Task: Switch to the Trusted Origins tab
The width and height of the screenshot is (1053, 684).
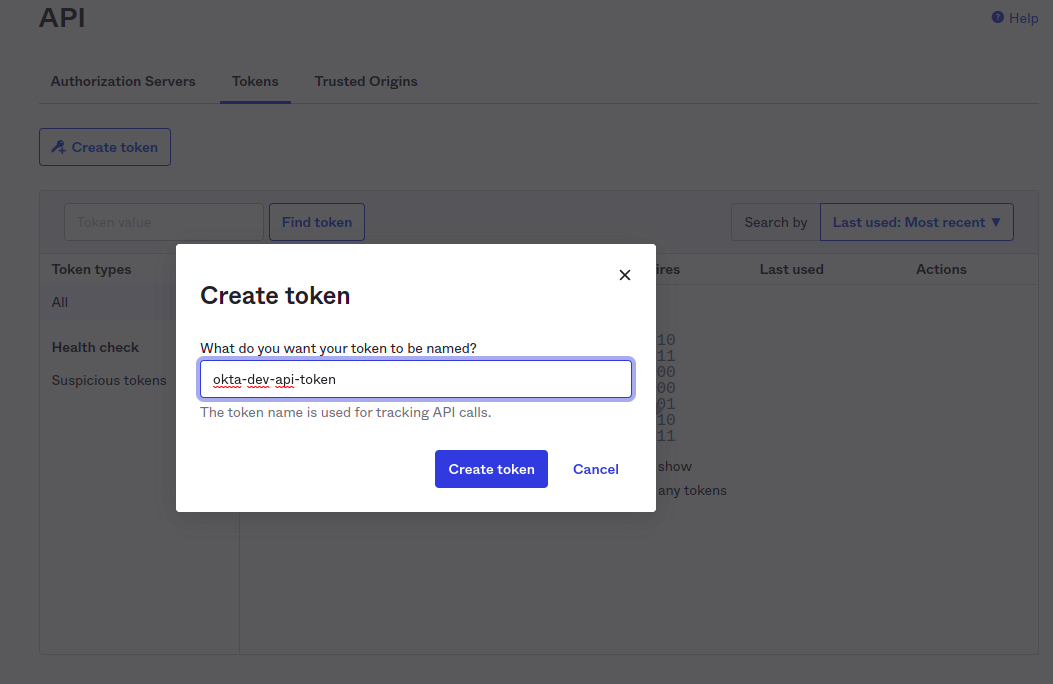Action: tap(366, 81)
